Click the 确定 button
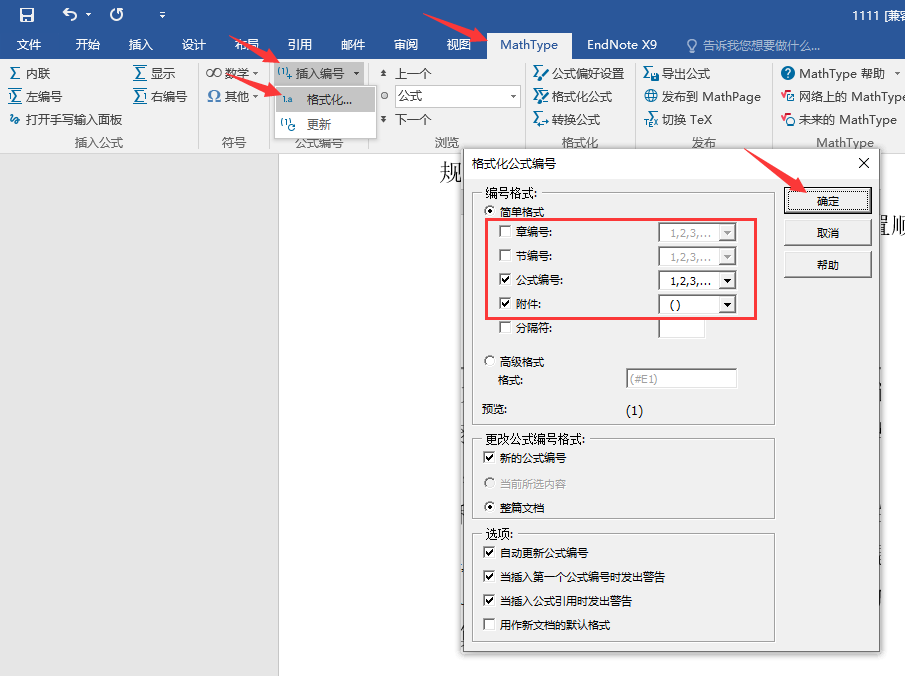Viewport: 905px width, 676px height. coord(828,201)
